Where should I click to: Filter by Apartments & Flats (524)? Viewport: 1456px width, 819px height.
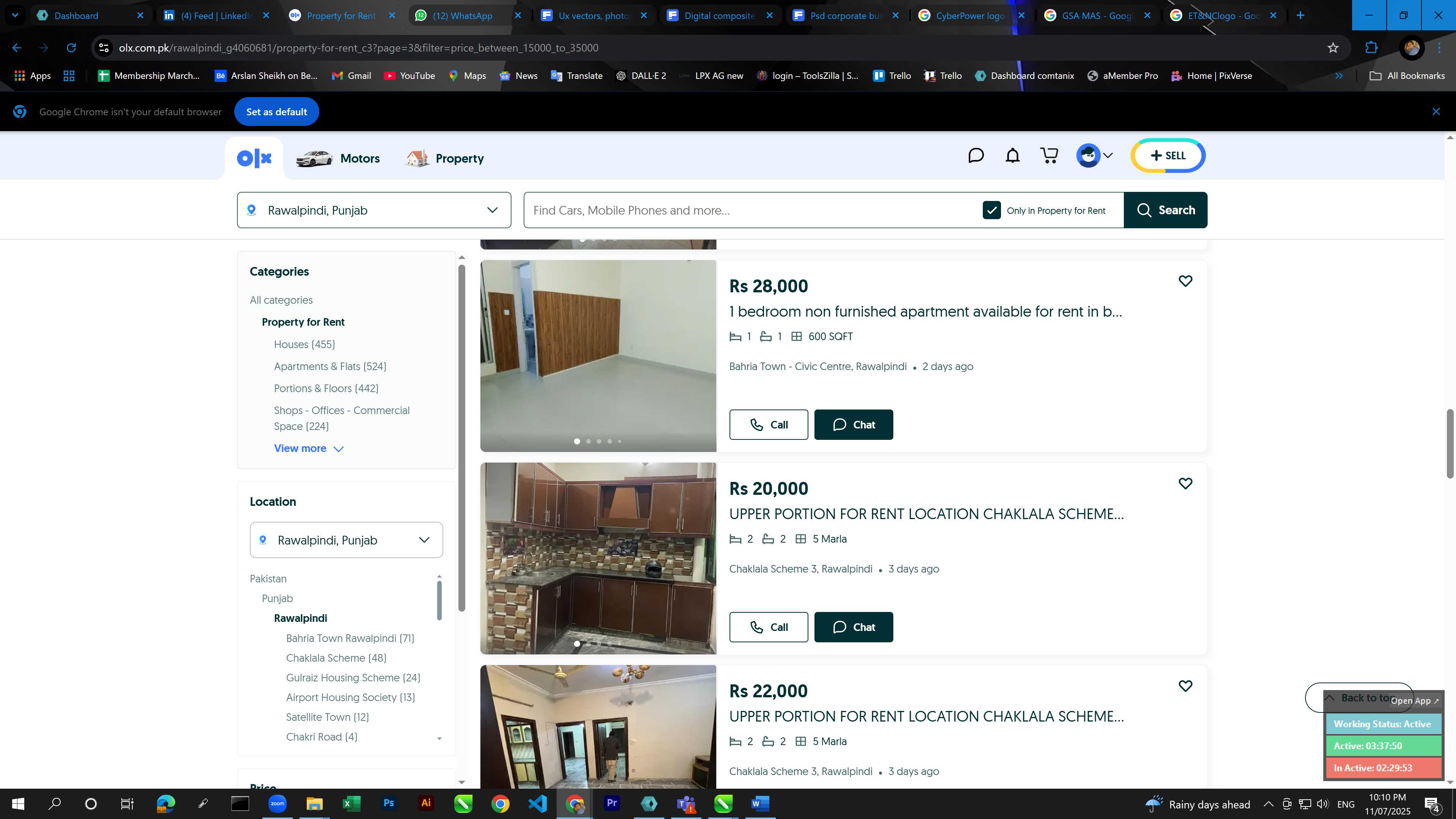pos(330,366)
